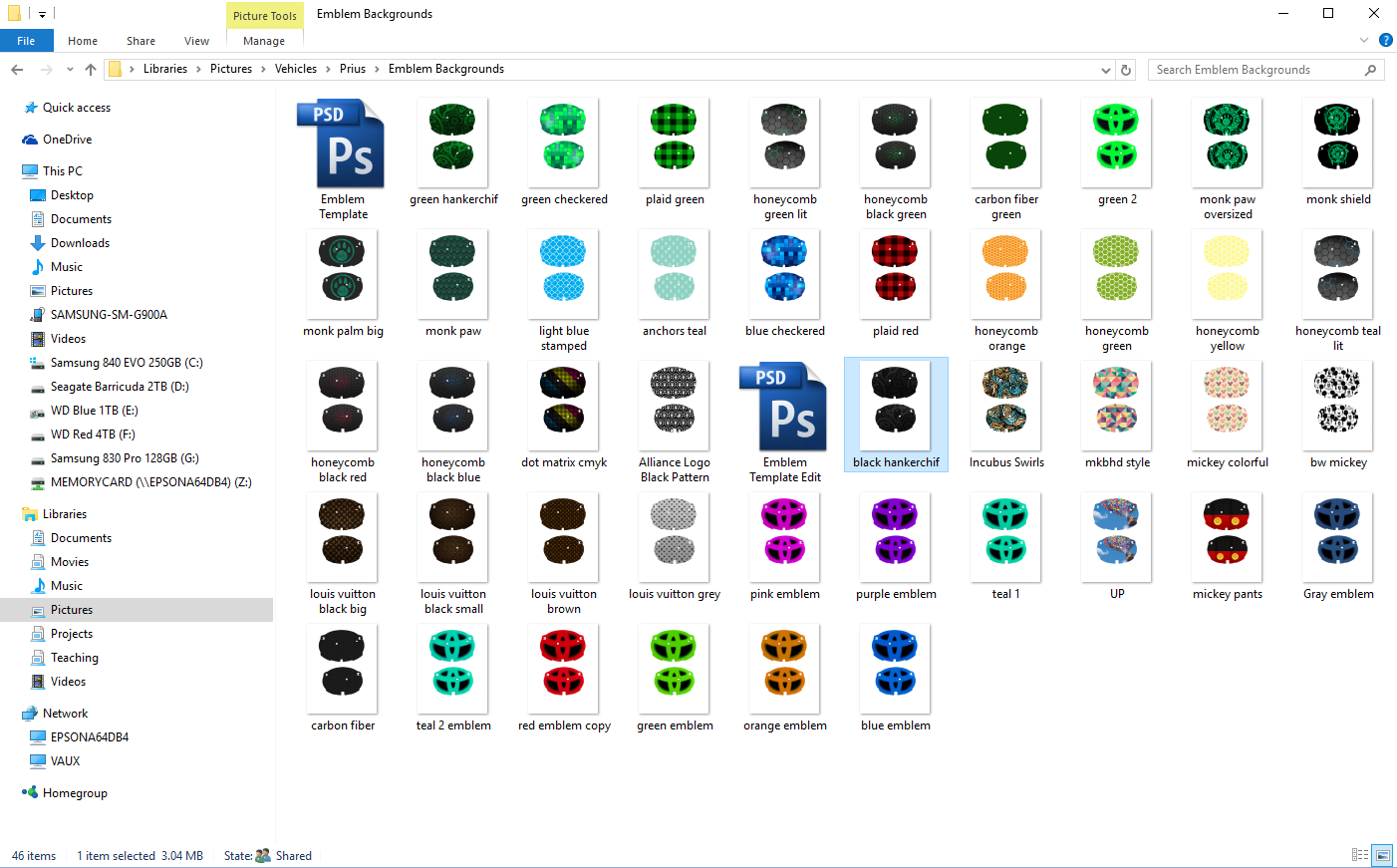Open Downloads folder in sidebar
Image resolution: width=1397 pixels, height=868 pixels.
coord(80,243)
